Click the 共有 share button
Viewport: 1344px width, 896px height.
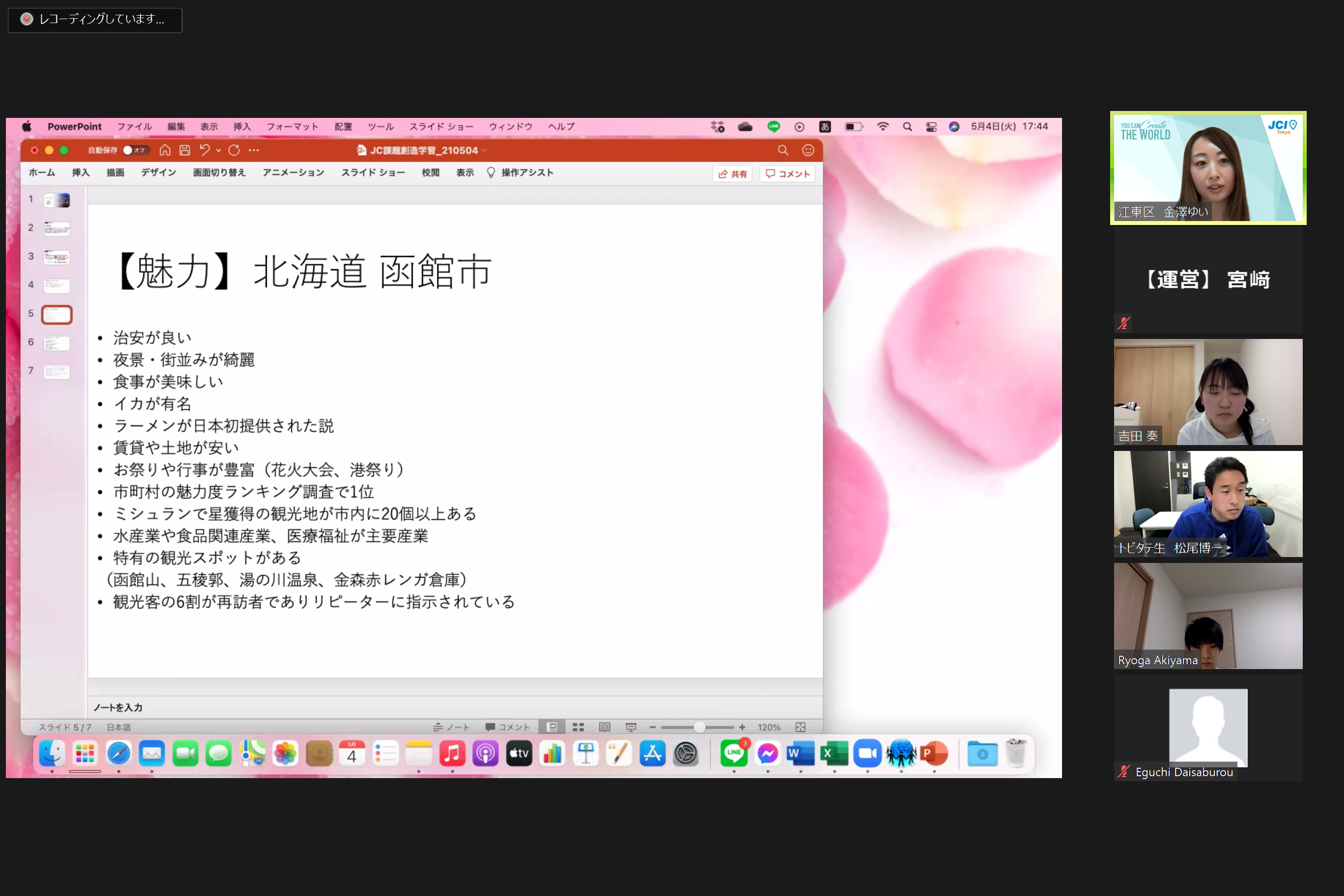point(732,174)
